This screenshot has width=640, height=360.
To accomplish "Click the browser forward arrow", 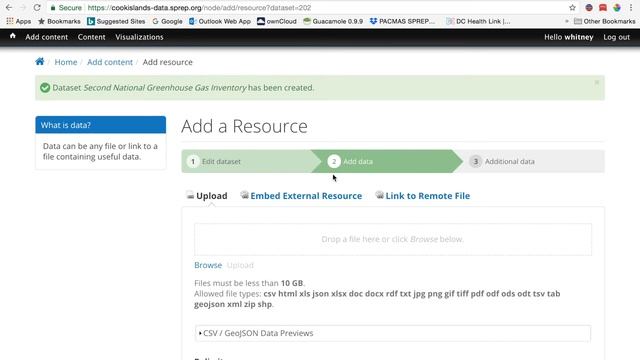I will (x=23, y=7).
